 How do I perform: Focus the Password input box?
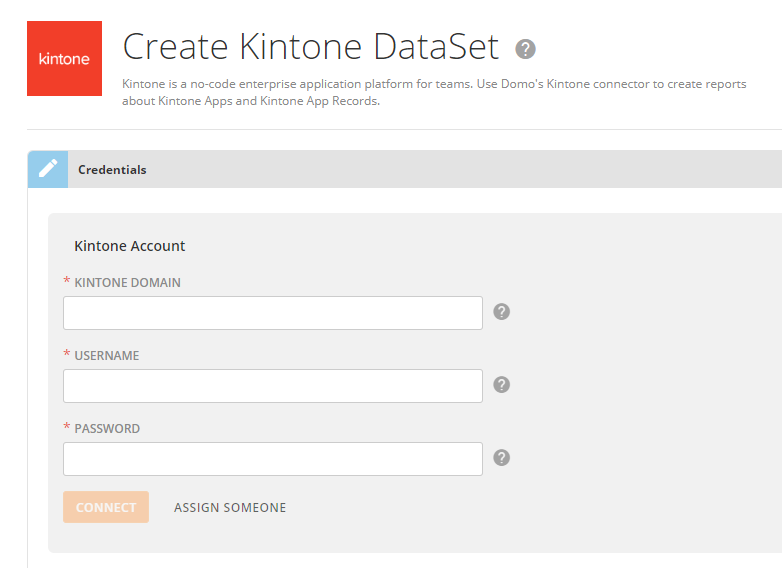[x=273, y=459]
